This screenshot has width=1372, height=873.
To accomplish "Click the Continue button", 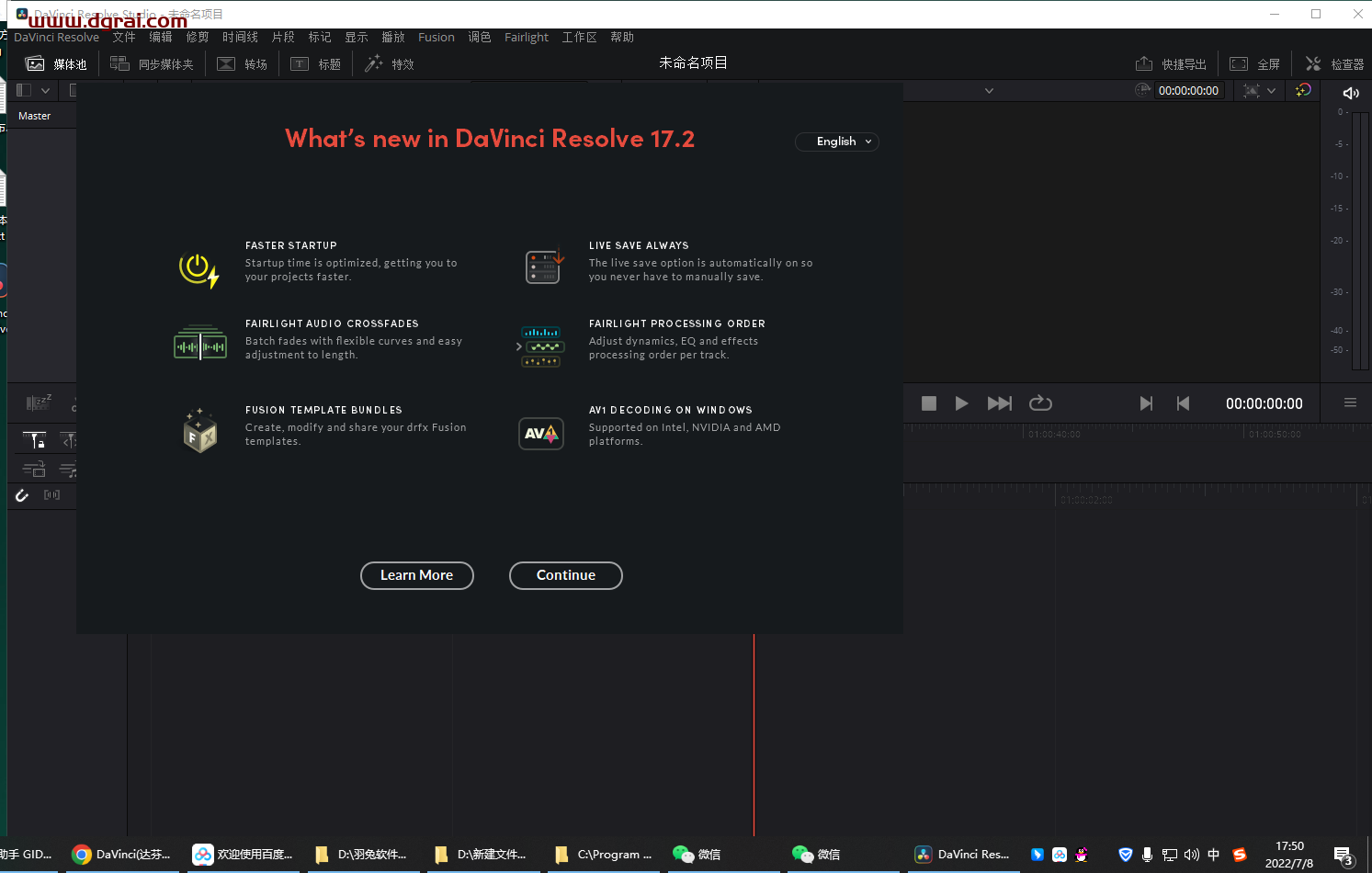I will (565, 575).
